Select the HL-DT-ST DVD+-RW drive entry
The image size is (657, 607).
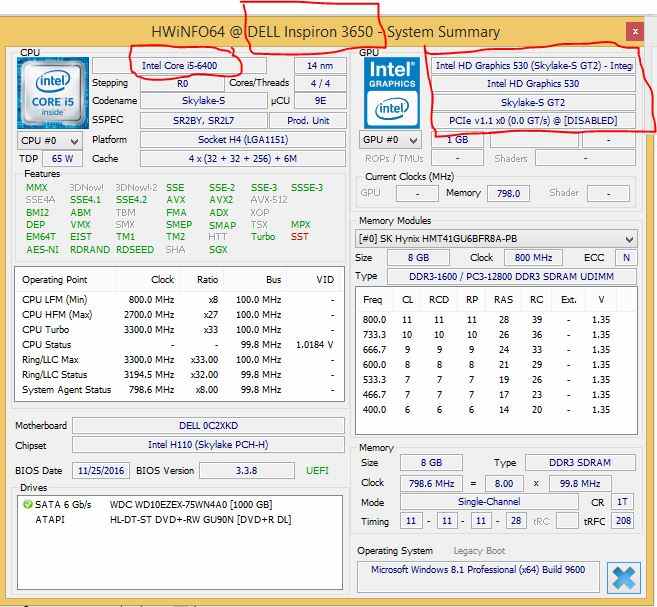(200, 519)
